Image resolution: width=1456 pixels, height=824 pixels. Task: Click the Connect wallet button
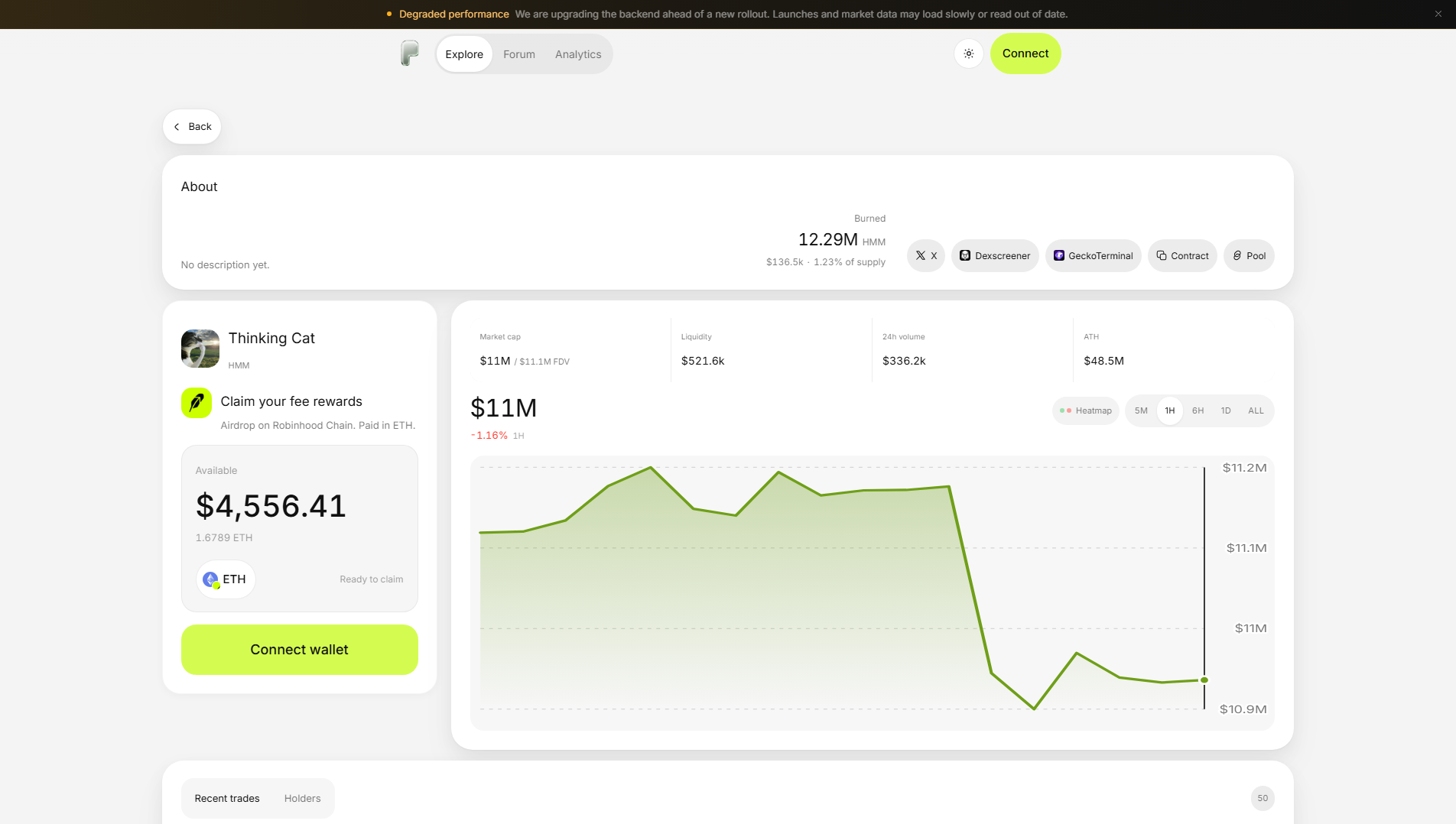[300, 650]
